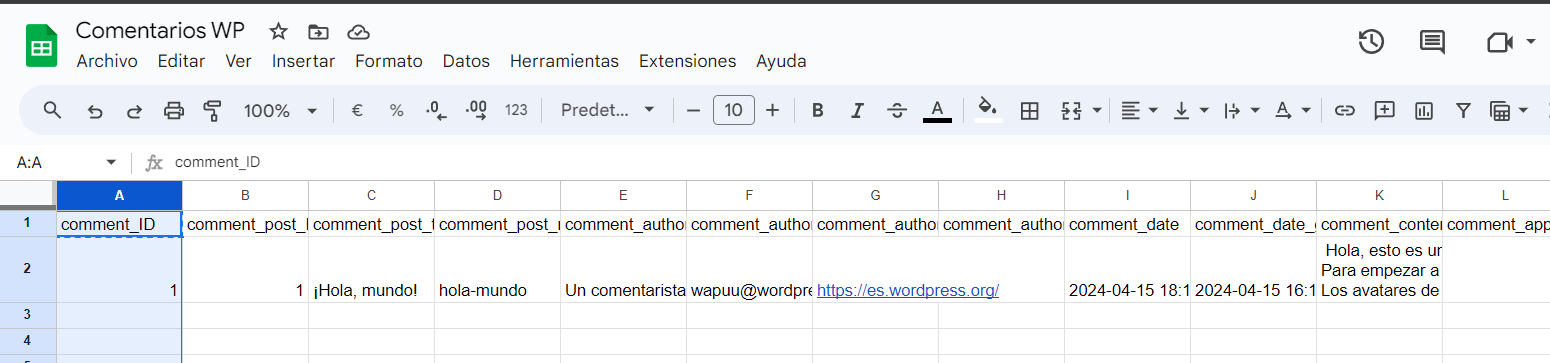Open the Extensiones menu
The image size is (1550, 363).
point(687,61)
